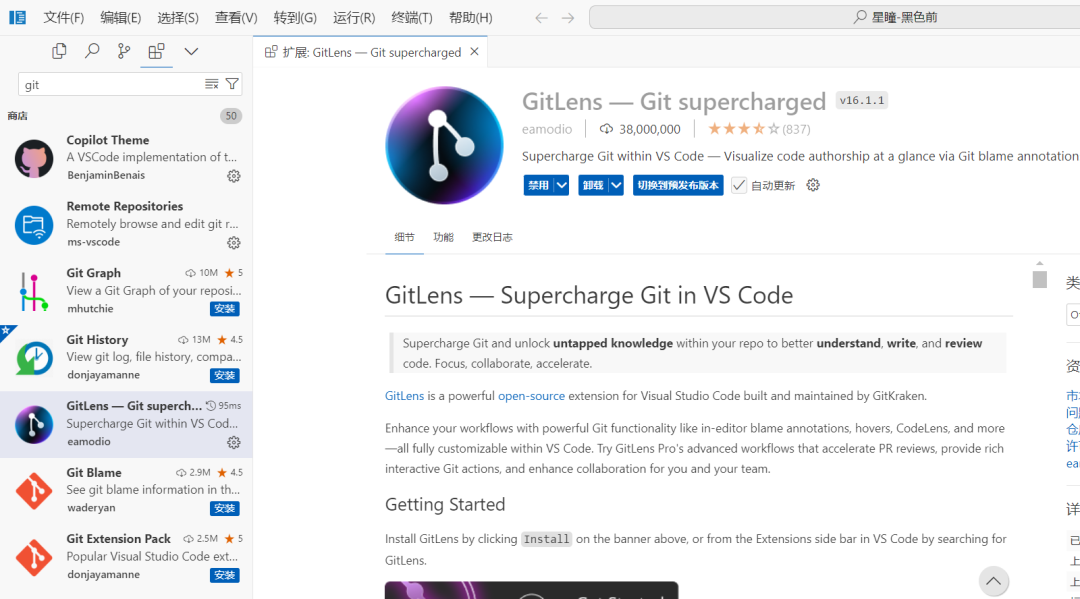Select Git Blame extension icon

point(34,491)
